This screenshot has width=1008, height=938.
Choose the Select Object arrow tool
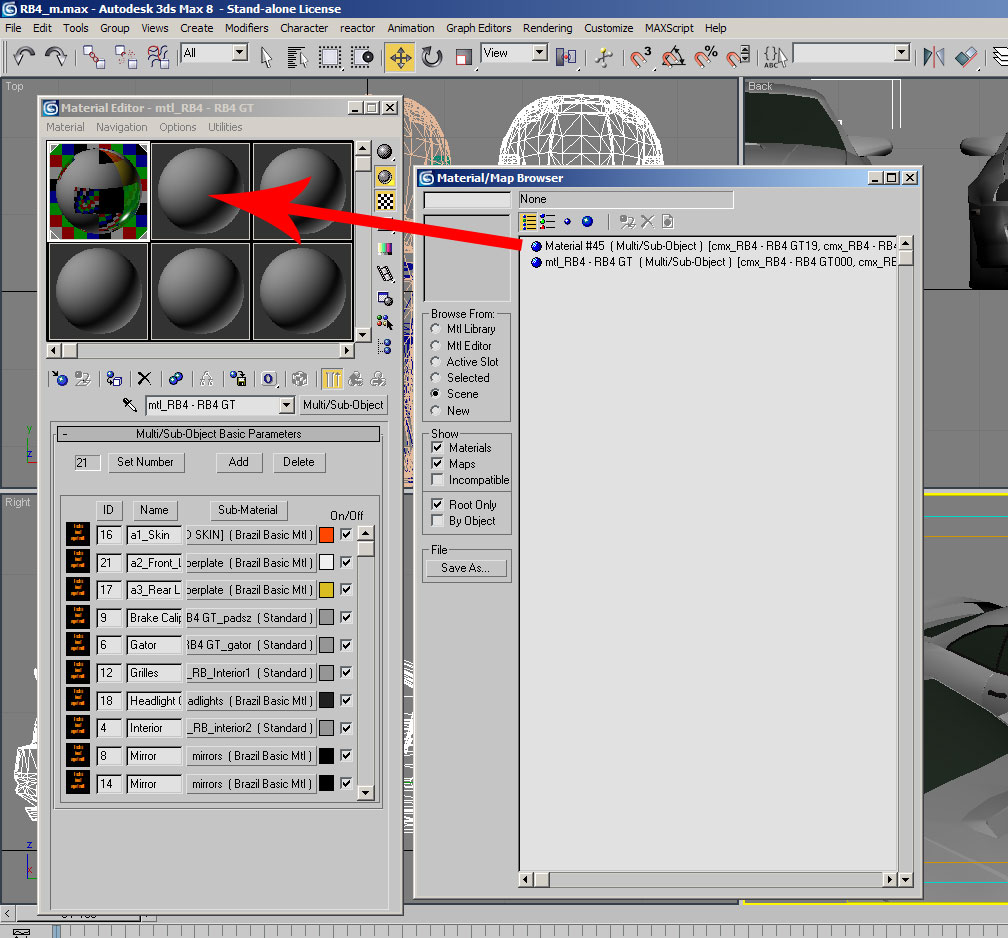(266, 57)
